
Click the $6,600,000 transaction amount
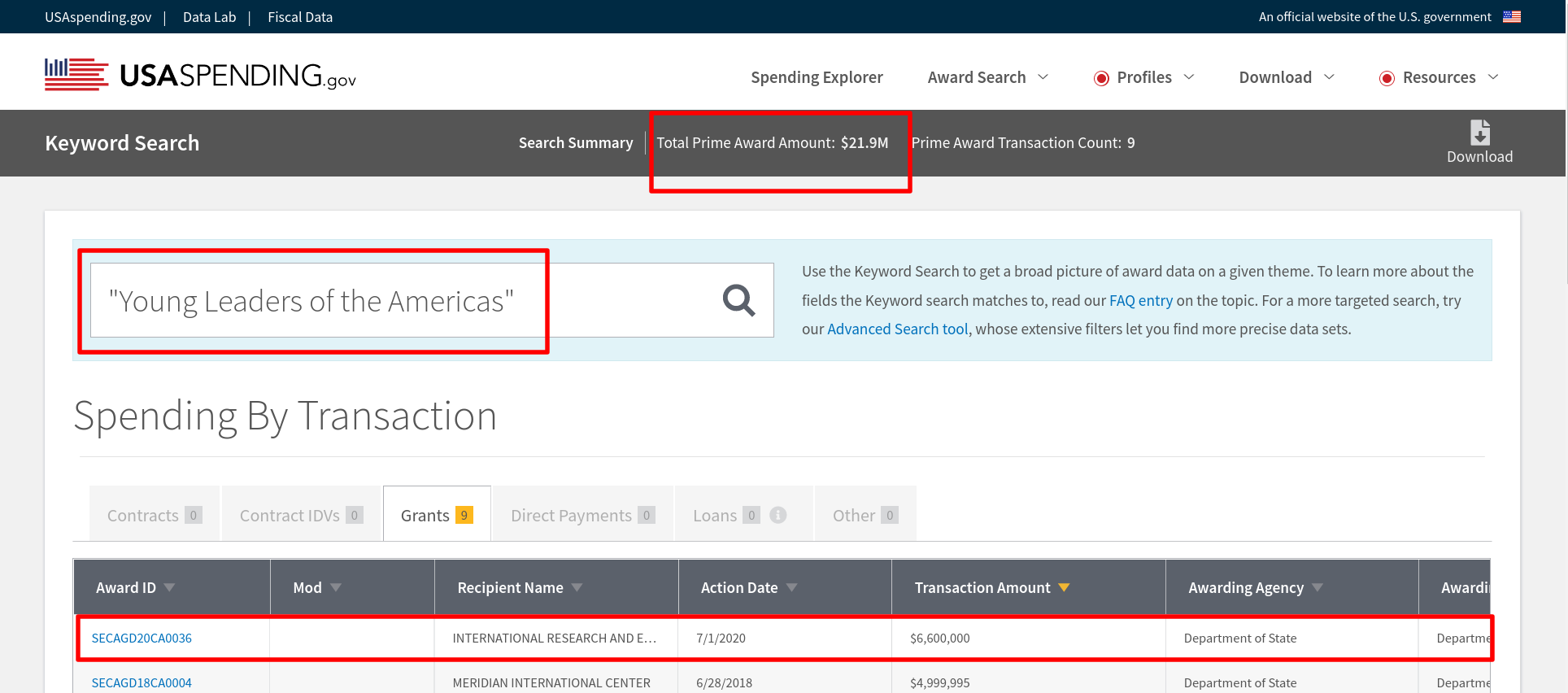click(x=940, y=639)
